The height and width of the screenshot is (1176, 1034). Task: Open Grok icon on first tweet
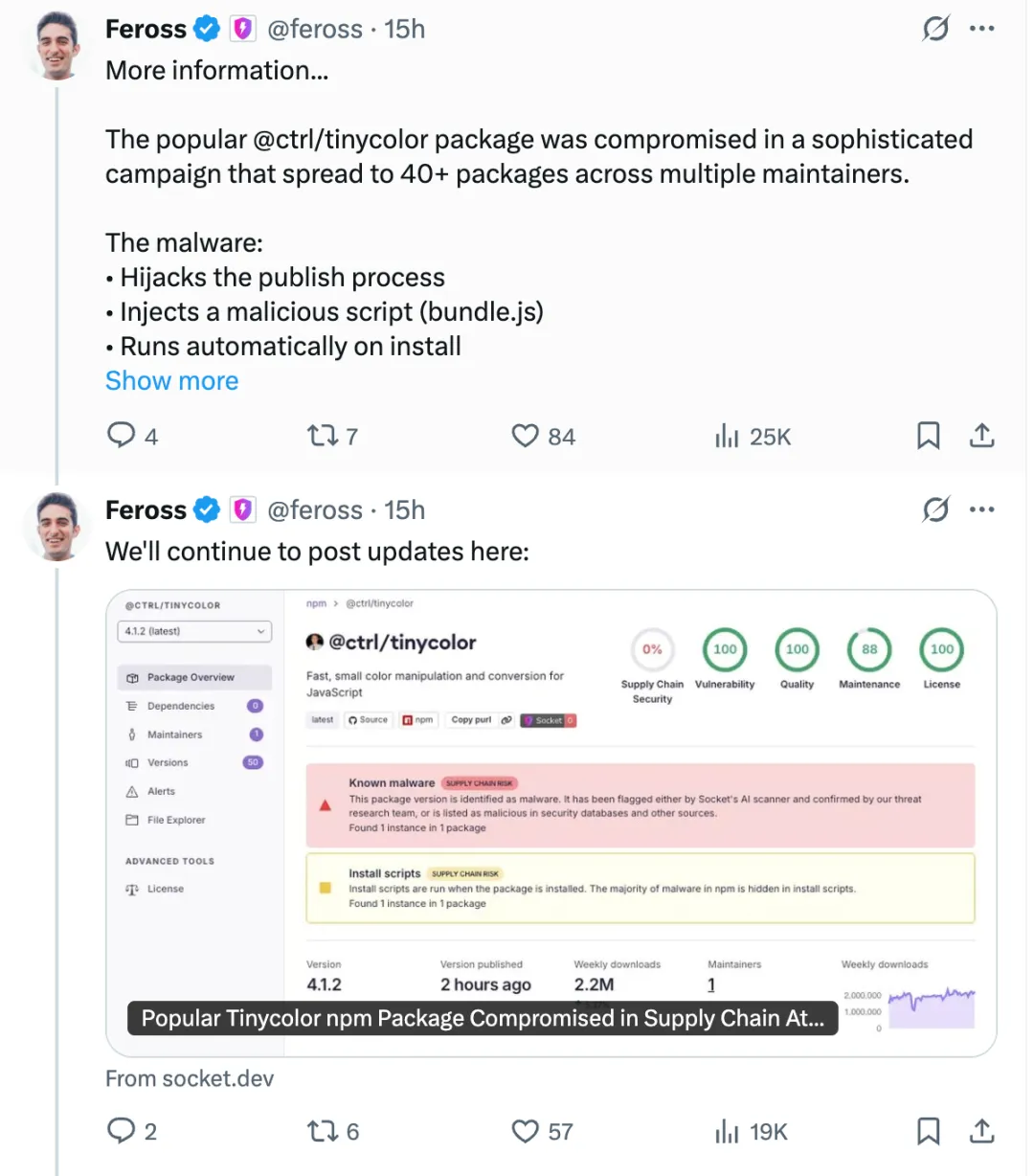(935, 29)
